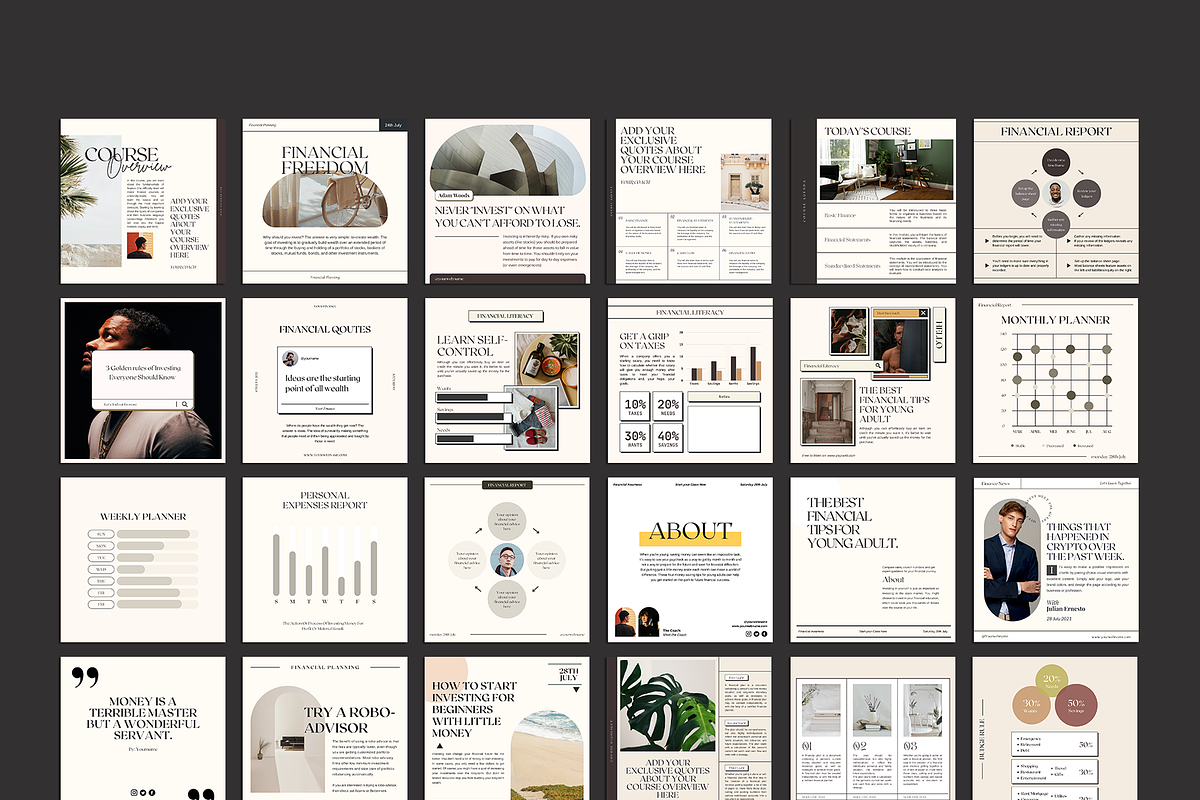Click the Instagram icon in the About page footer
The image size is (1200, 800).
click(748, 633)
